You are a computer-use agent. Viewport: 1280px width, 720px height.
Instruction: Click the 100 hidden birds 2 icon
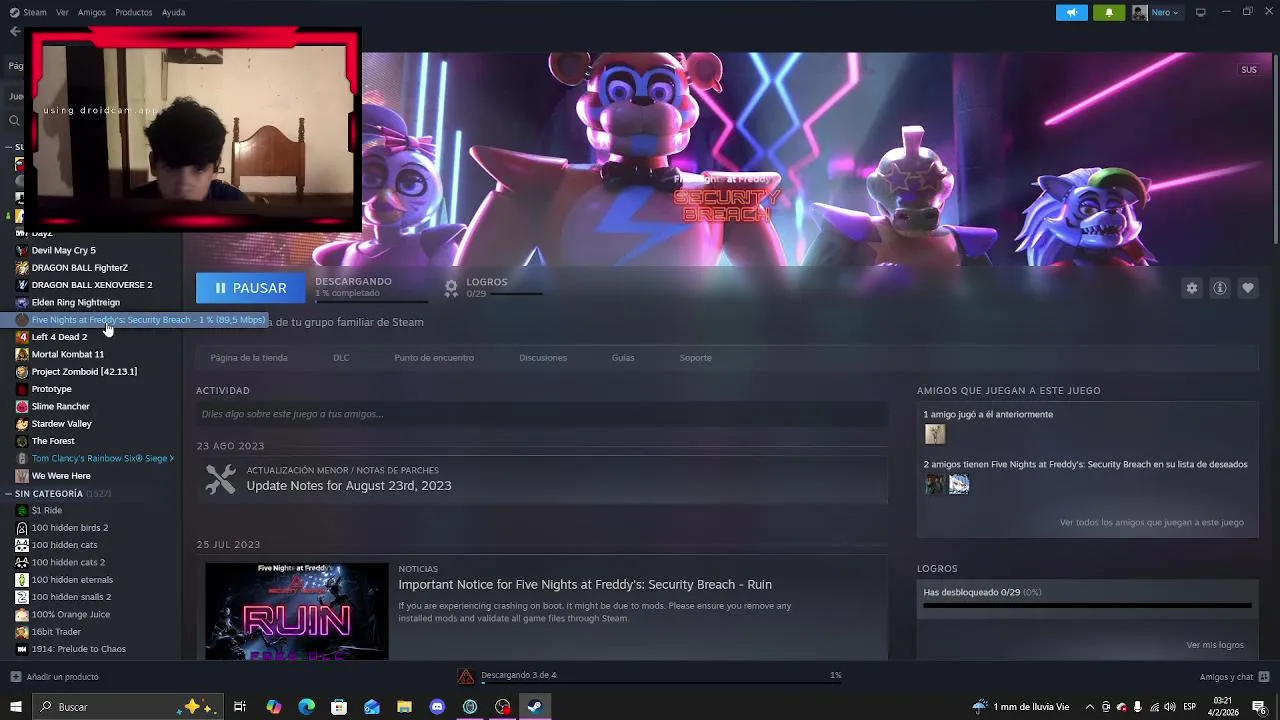tap(22, 528)
